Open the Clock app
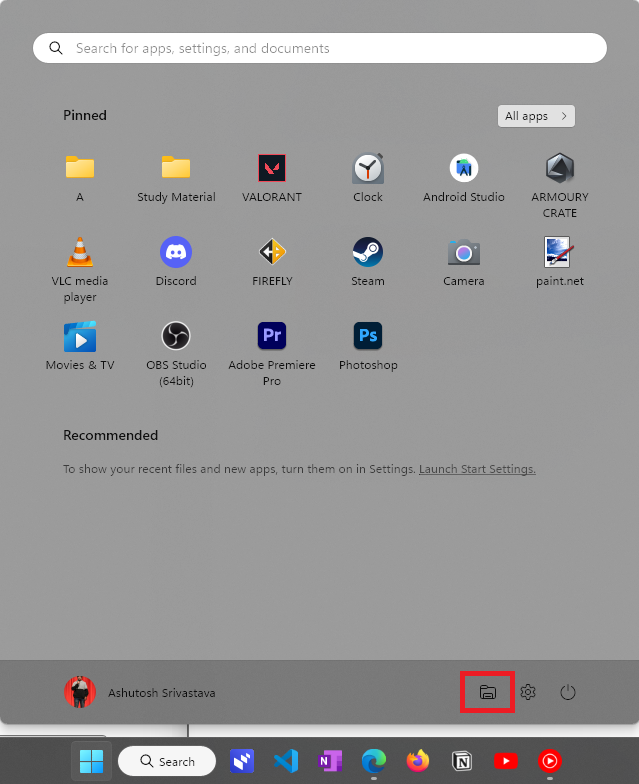Screen dimensions: 639x784 click(x=368, y=178)
